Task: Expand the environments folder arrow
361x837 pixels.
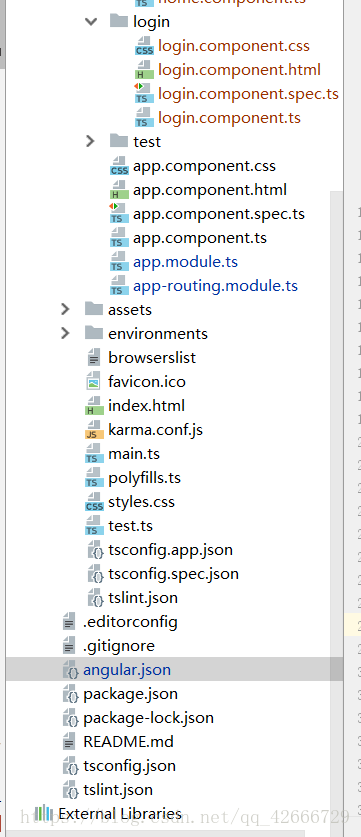Action: [x=65, y=333]
